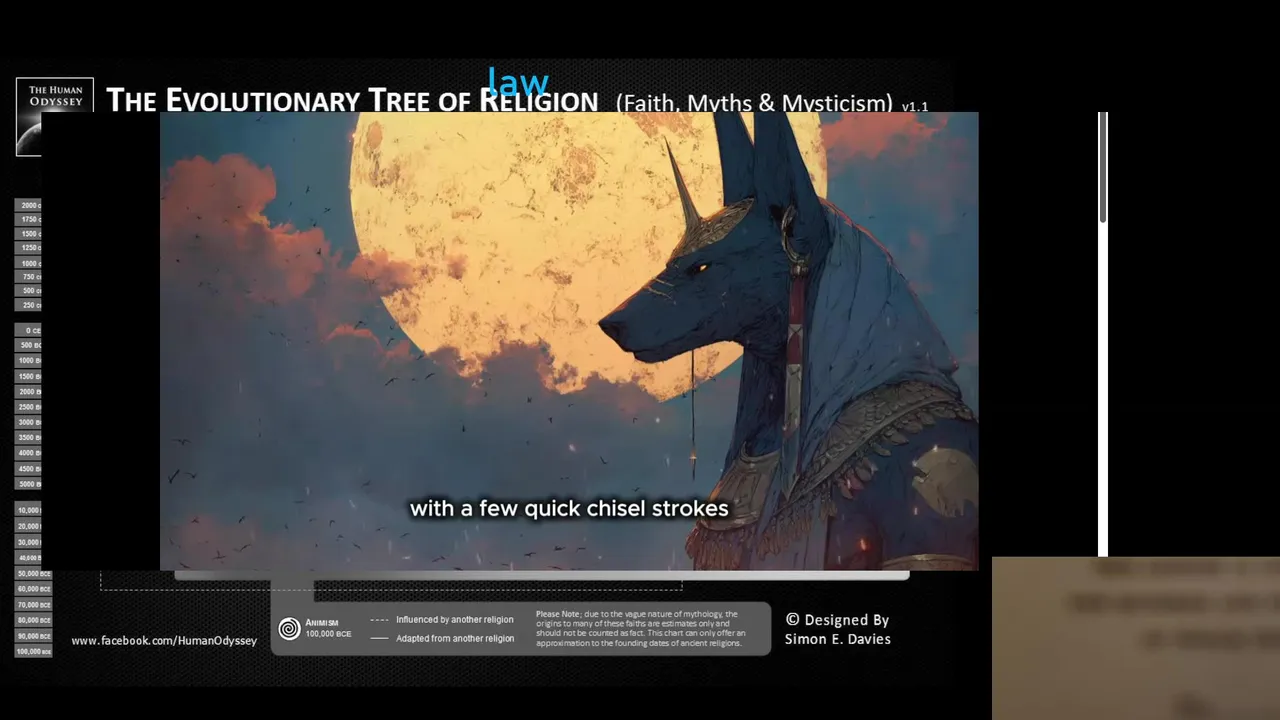The image size is (1280, 720).
Task: Select the 30,000 timeline marker
Action: (28, 542)
